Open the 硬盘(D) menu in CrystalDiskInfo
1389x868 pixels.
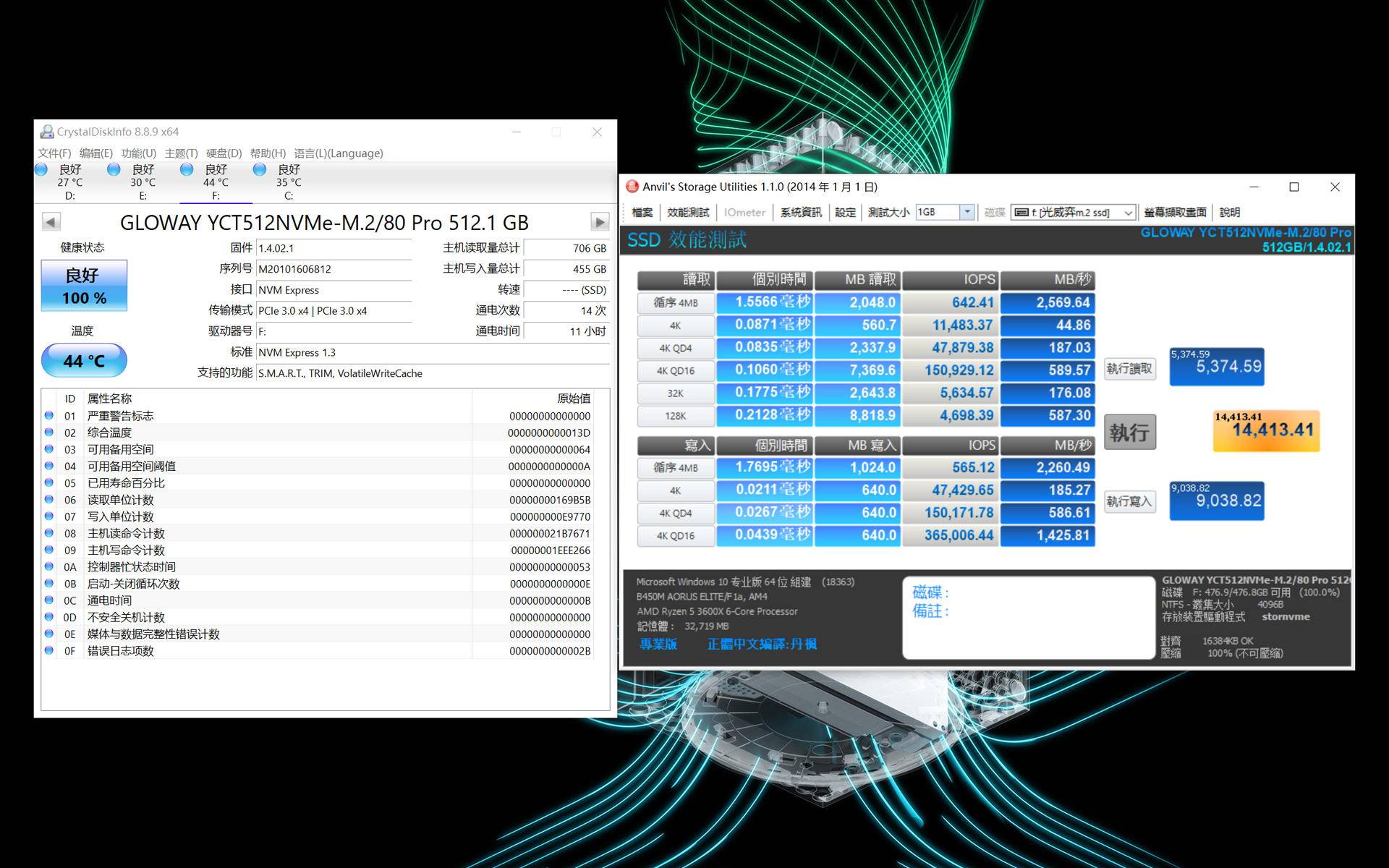[224, 153]
